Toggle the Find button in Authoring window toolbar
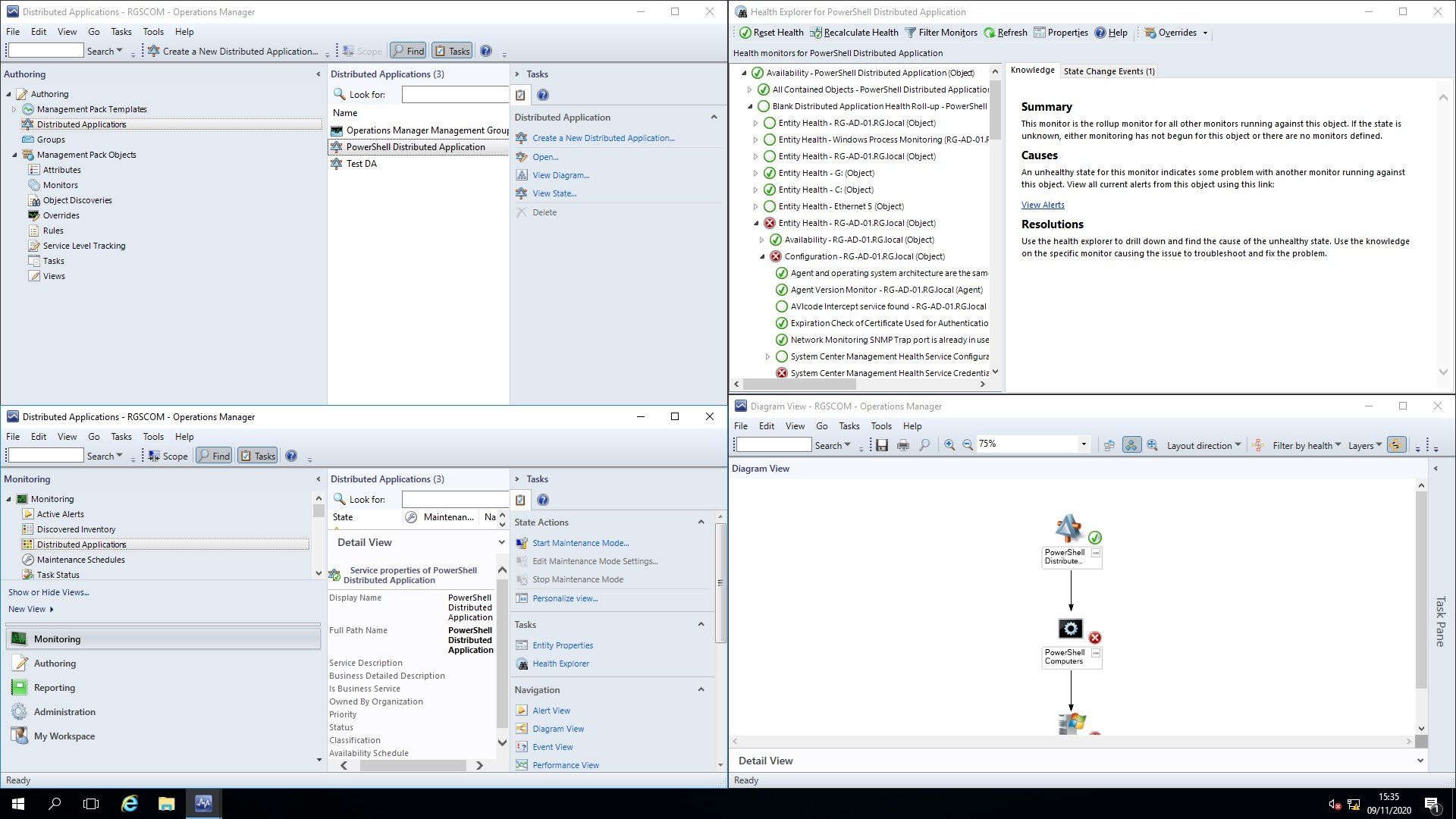Screen dimensions: 1456x819 [408, 51]
